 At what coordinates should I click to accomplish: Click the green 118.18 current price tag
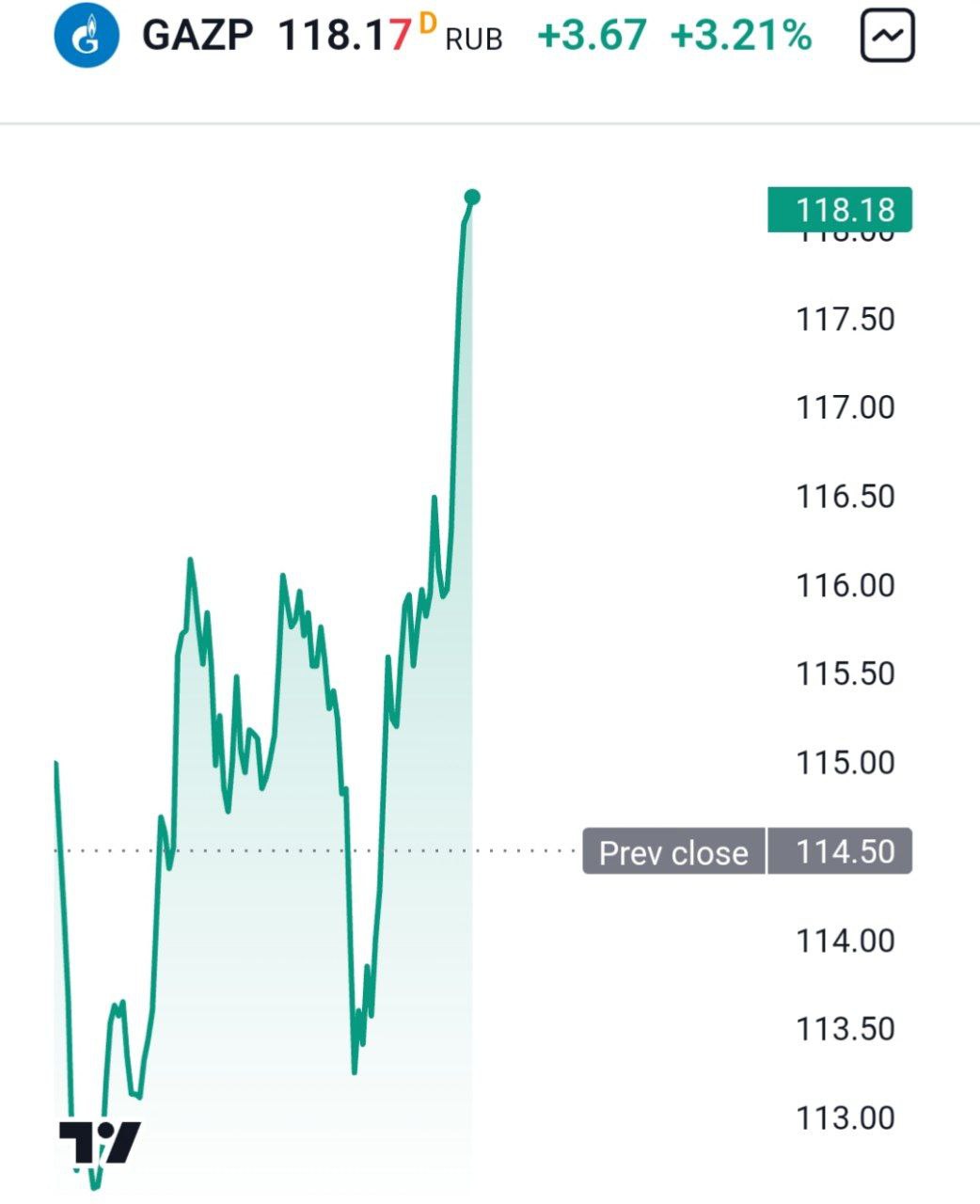coord(840,209)
